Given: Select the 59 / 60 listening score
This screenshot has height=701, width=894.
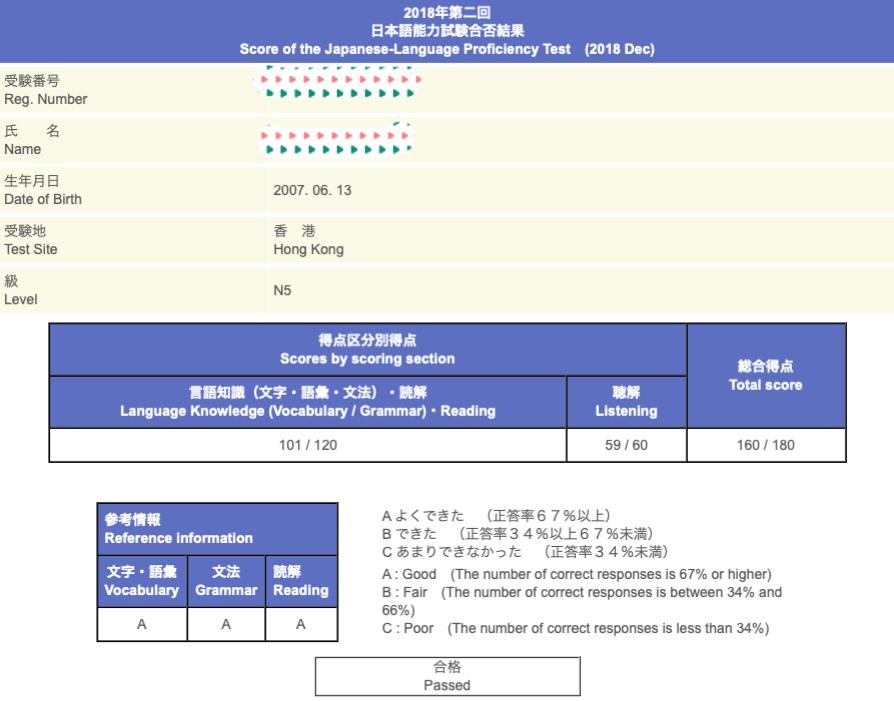Looking at the screenshot, I should [x=626, y=445].
